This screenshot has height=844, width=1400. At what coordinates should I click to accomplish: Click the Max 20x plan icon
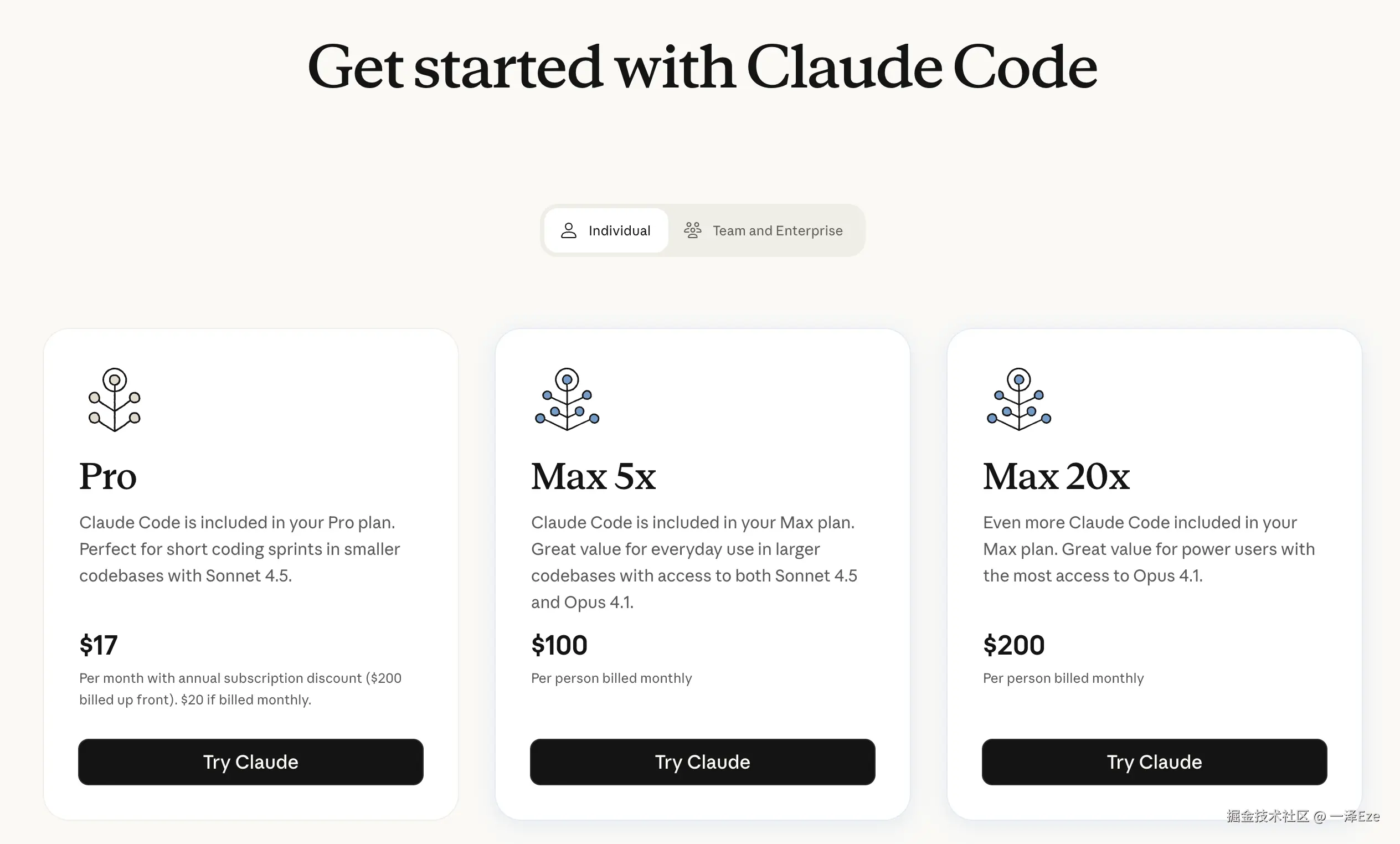pyautogui.click(x=1018, y=399)
